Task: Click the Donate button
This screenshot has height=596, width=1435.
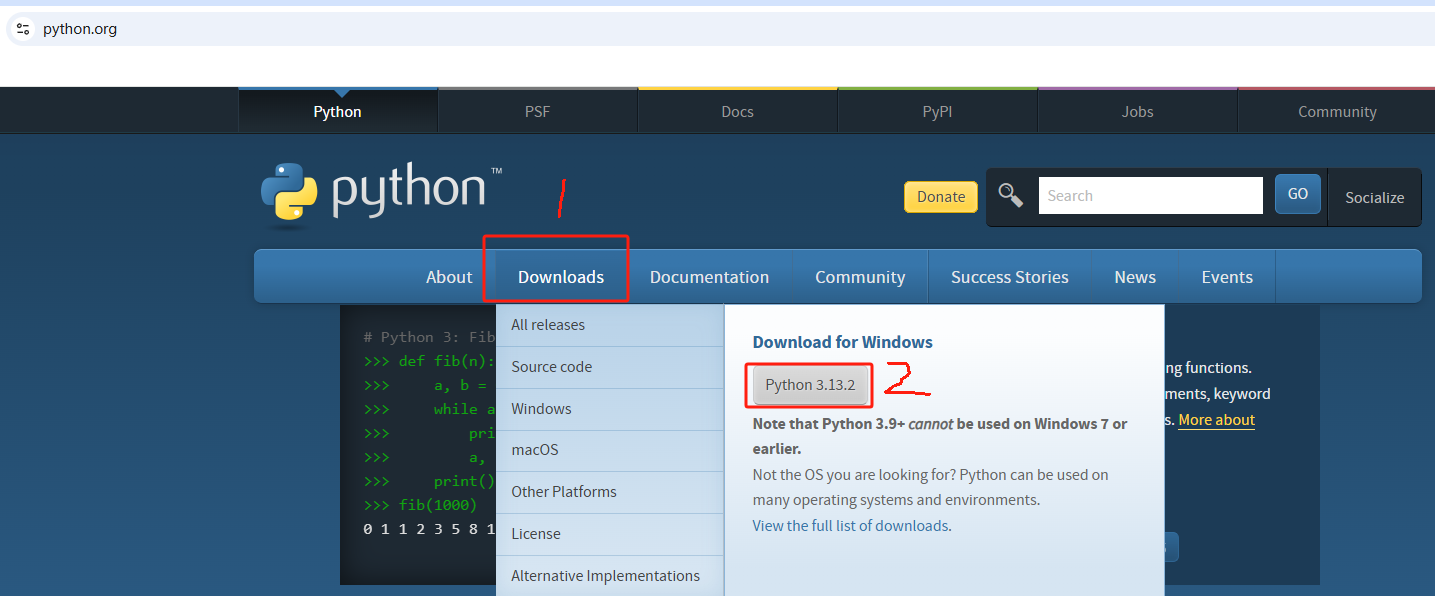Action: (x=941, y=197)
